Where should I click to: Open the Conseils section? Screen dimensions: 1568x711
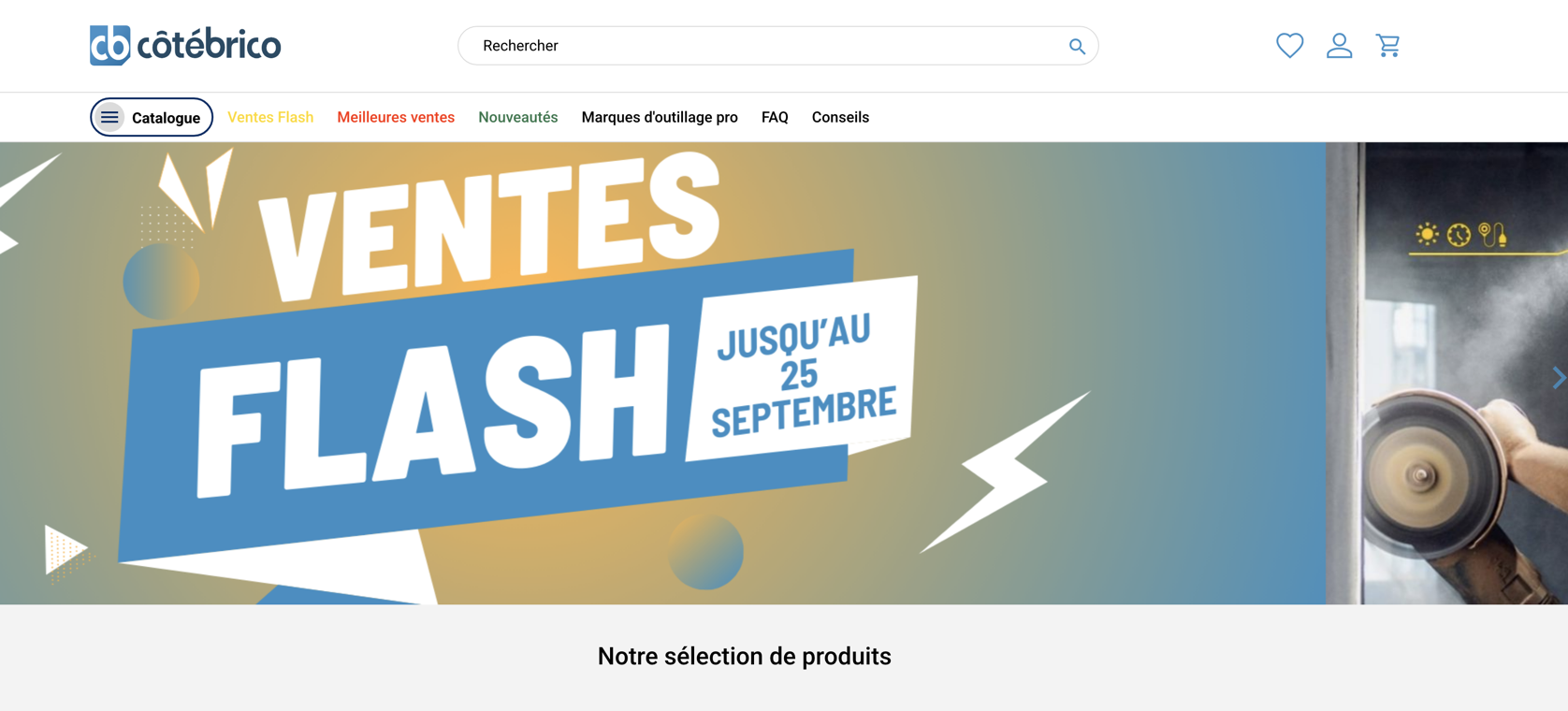pyautogui.click(x=840, y=117)
